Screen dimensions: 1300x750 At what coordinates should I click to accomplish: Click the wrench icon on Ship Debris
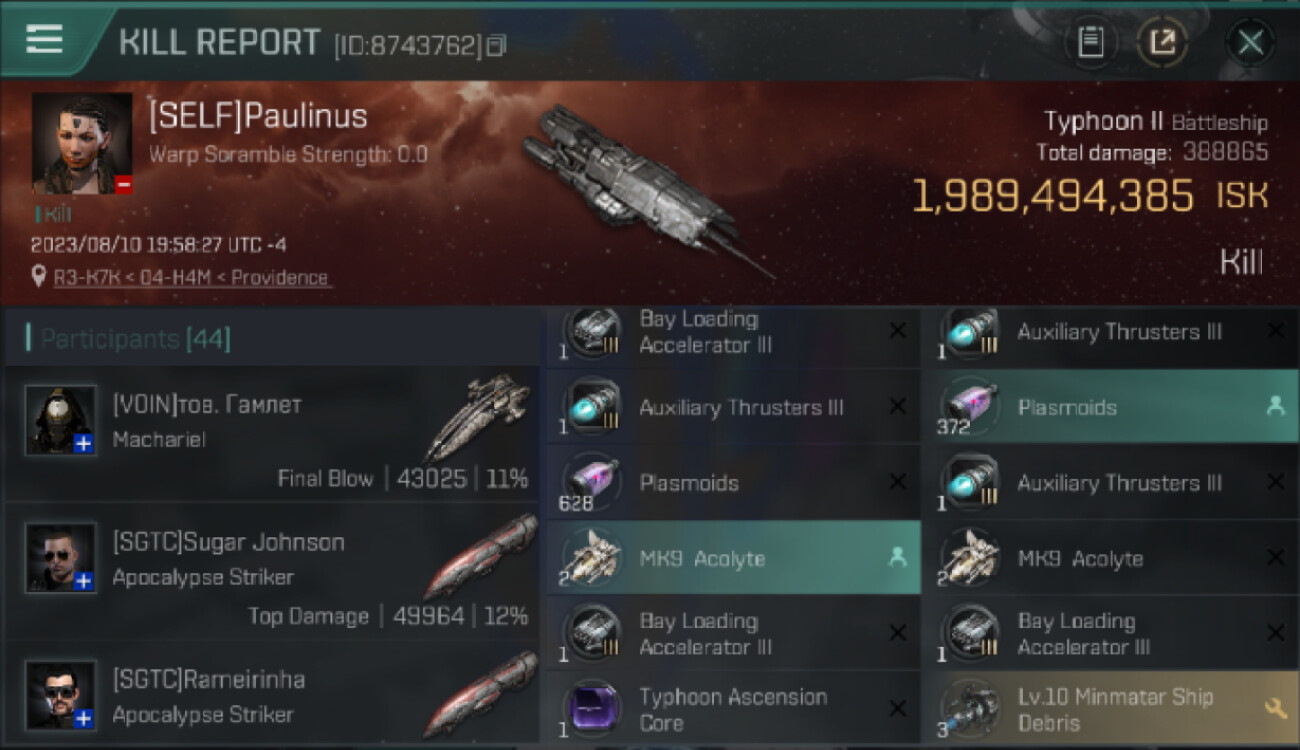(1275, 709)
